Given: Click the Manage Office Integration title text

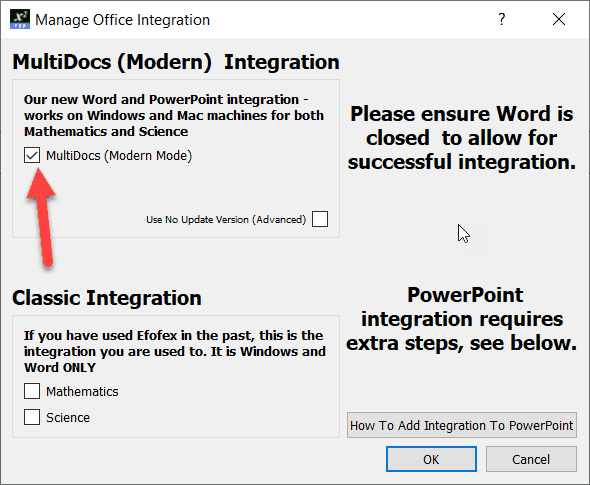Looking at the screenshot, I should coord(123,20).
